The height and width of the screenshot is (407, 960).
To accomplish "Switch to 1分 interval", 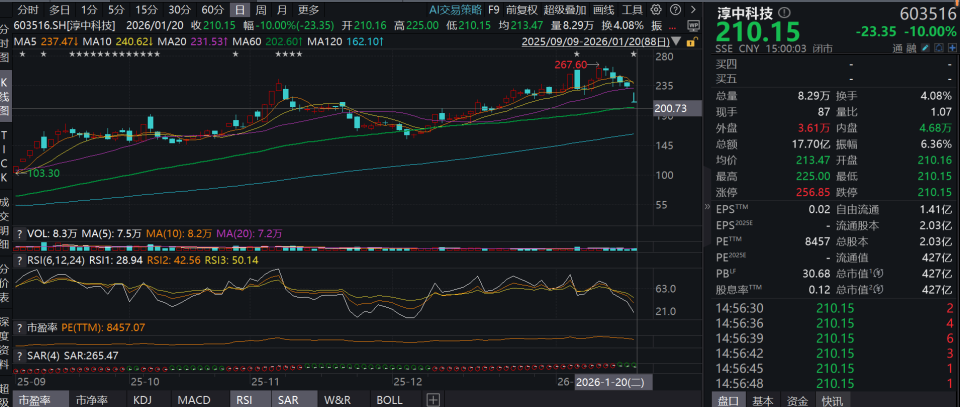I will click(89, 10).
